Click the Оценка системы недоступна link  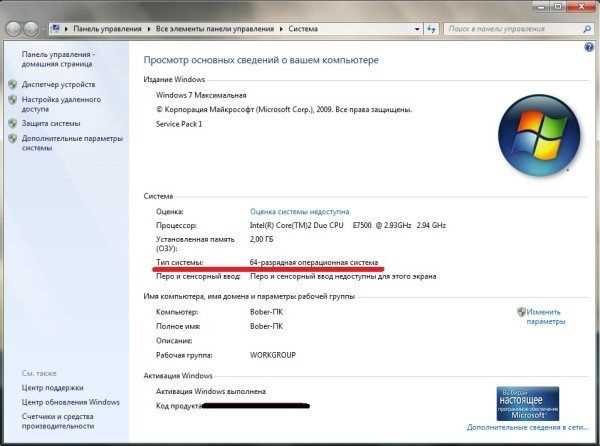[x=300, y=212]
